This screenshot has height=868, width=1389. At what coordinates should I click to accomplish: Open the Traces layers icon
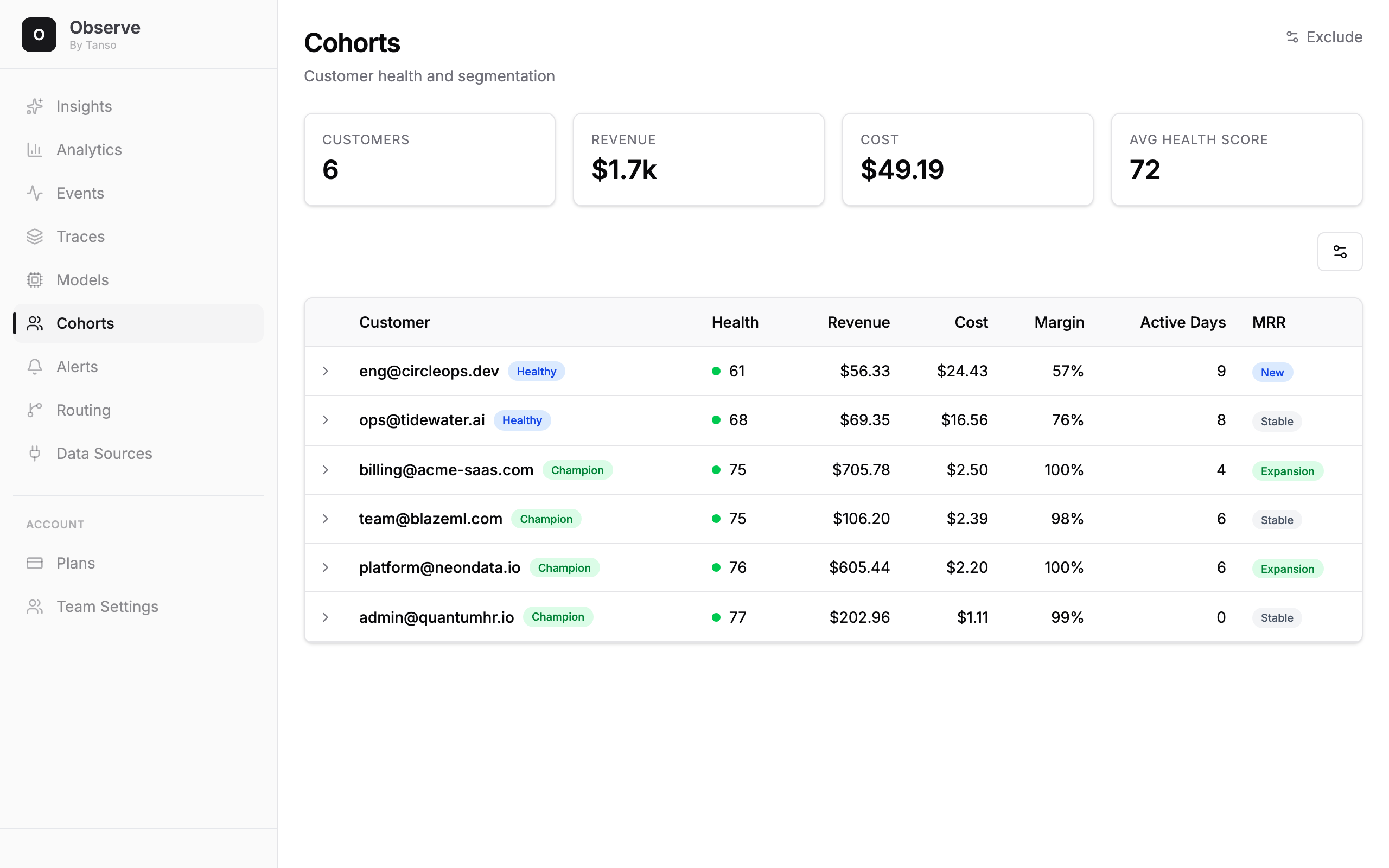coord(34,237)
